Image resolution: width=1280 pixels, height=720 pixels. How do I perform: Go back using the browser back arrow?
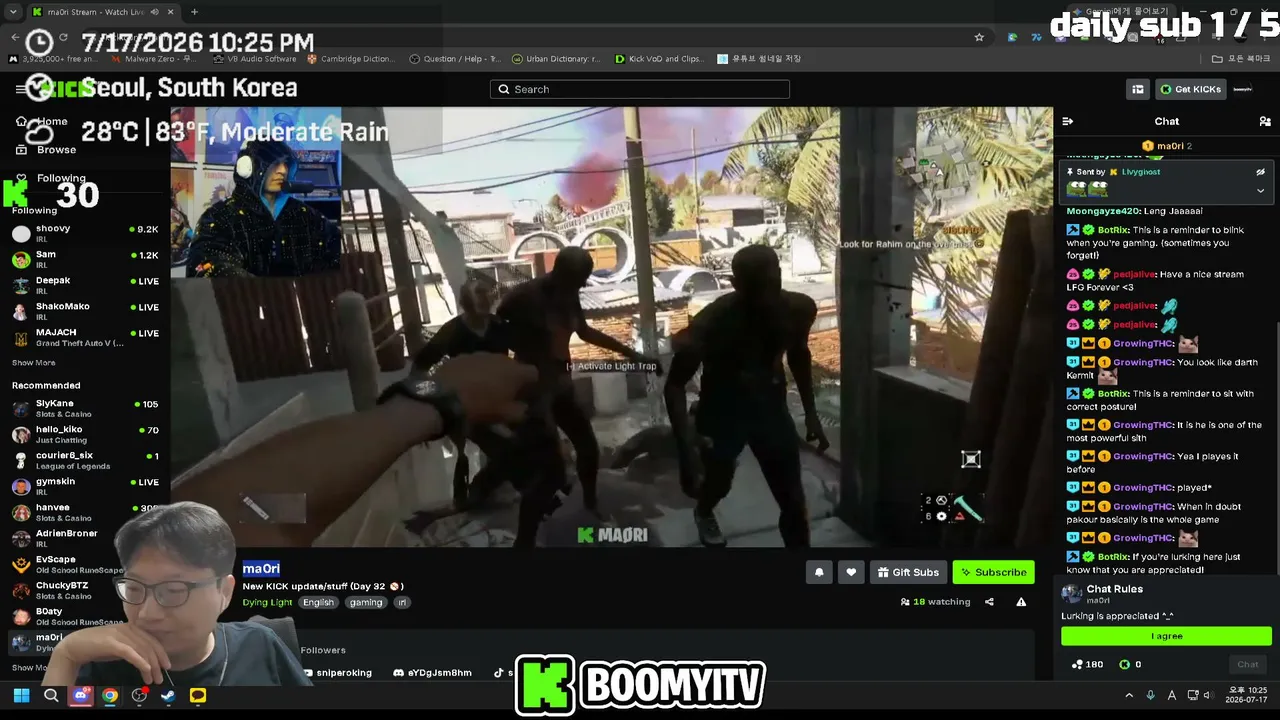tap(15, 37)
